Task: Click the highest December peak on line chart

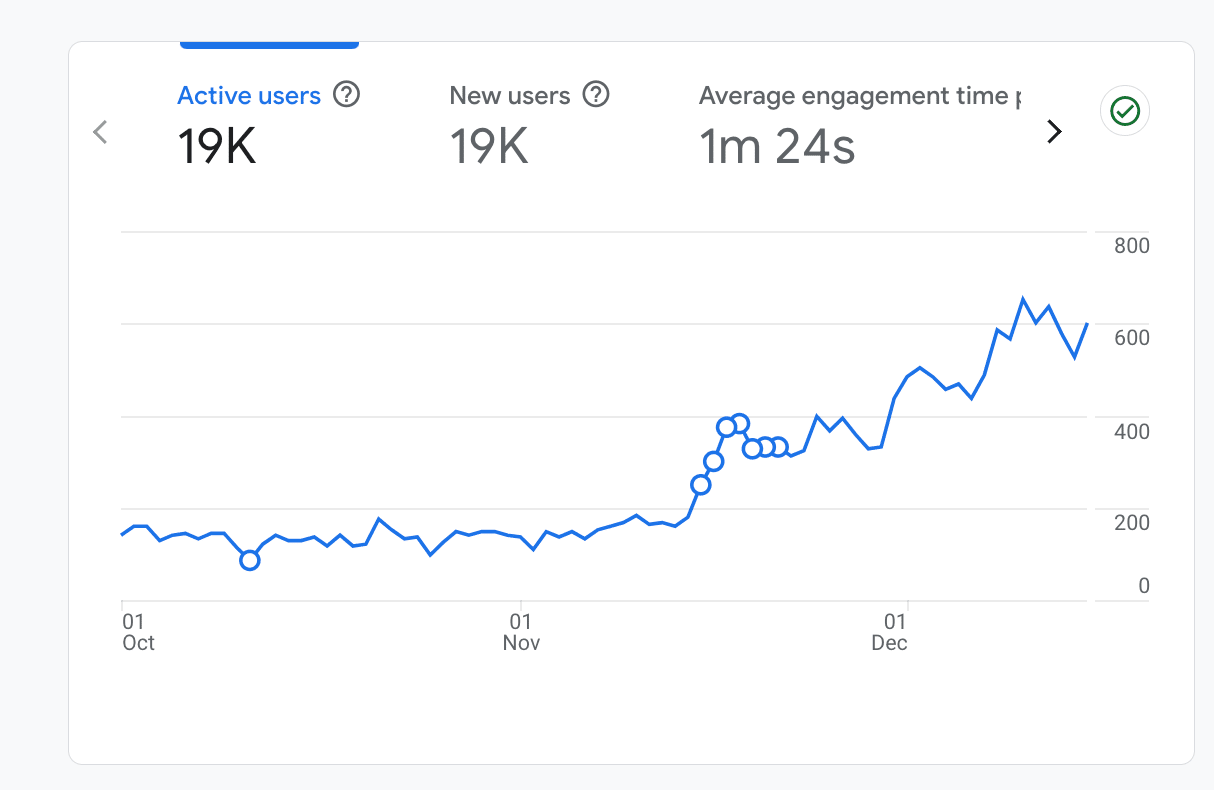Action: pyautogui.click(x=1023, y=299)
